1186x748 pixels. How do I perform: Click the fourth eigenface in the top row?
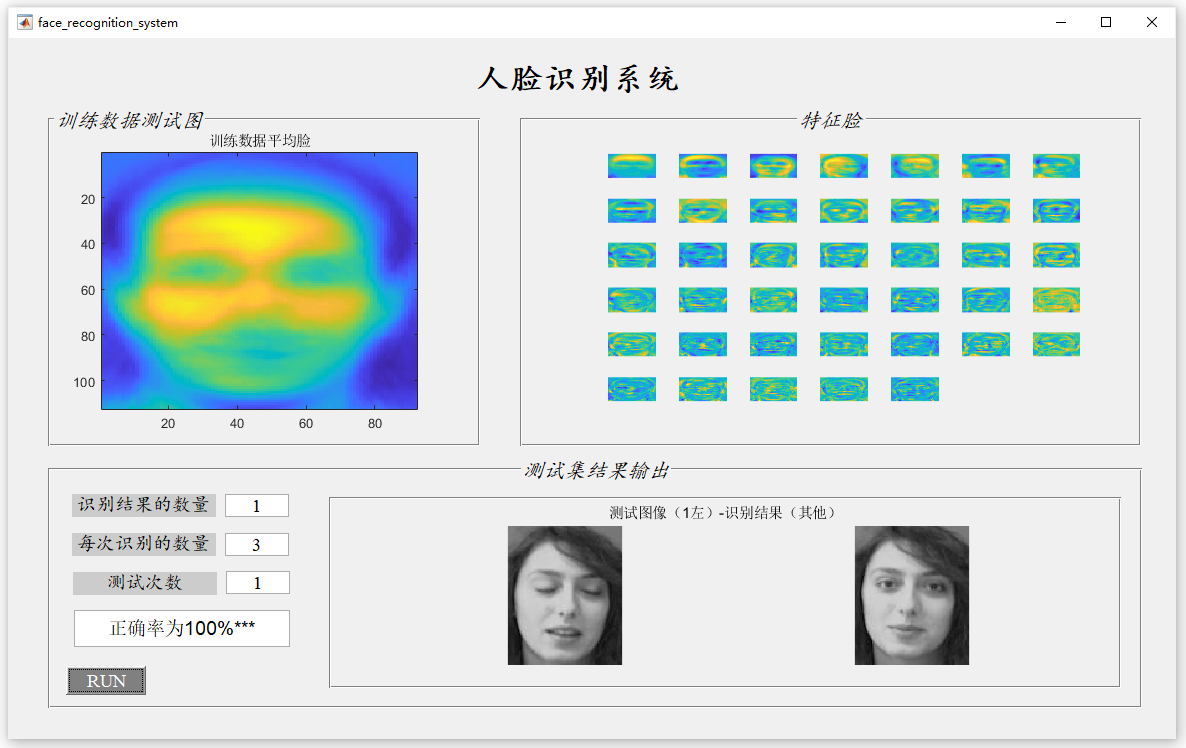click(843, 166)
